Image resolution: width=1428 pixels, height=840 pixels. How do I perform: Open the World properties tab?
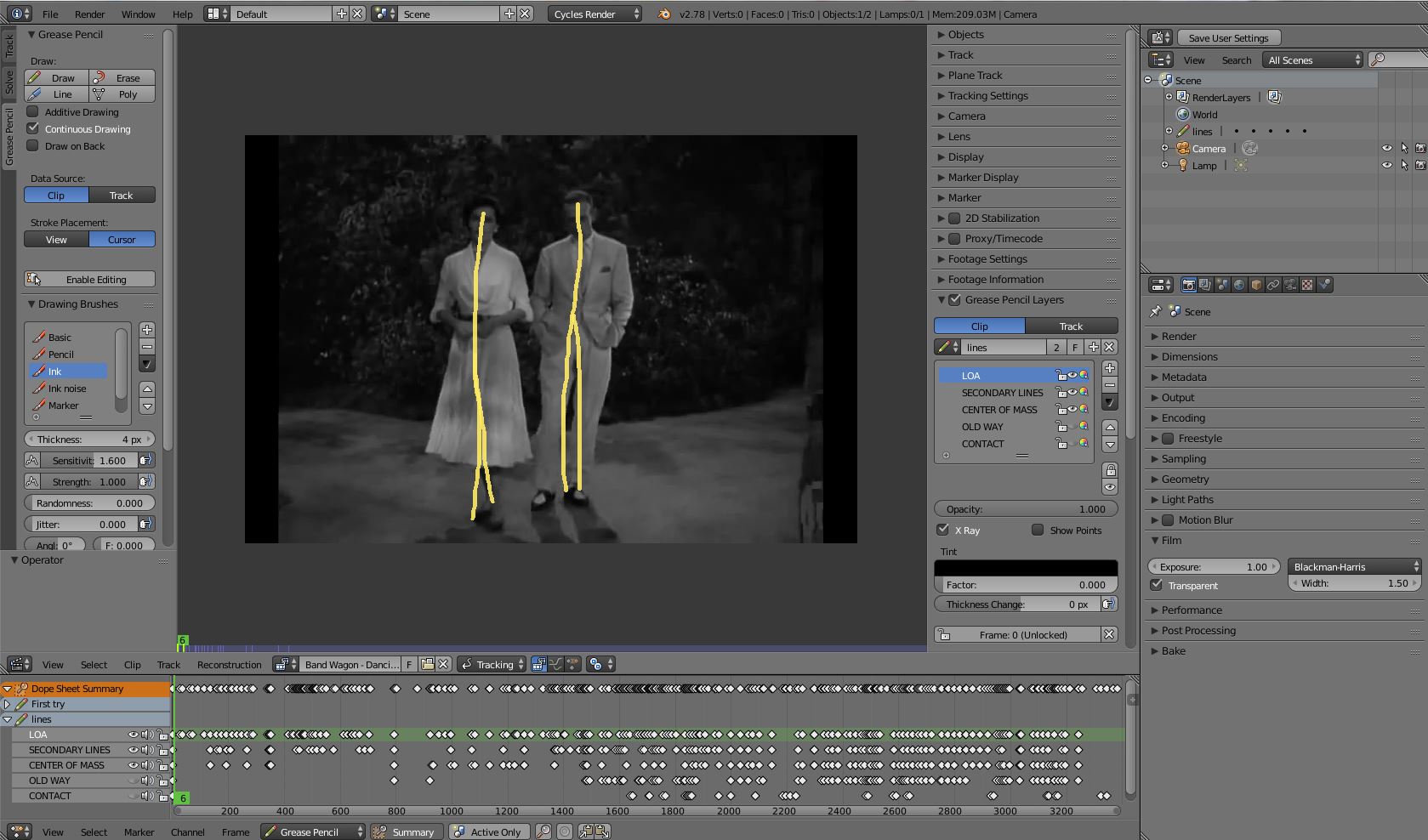click(1239, 285)
